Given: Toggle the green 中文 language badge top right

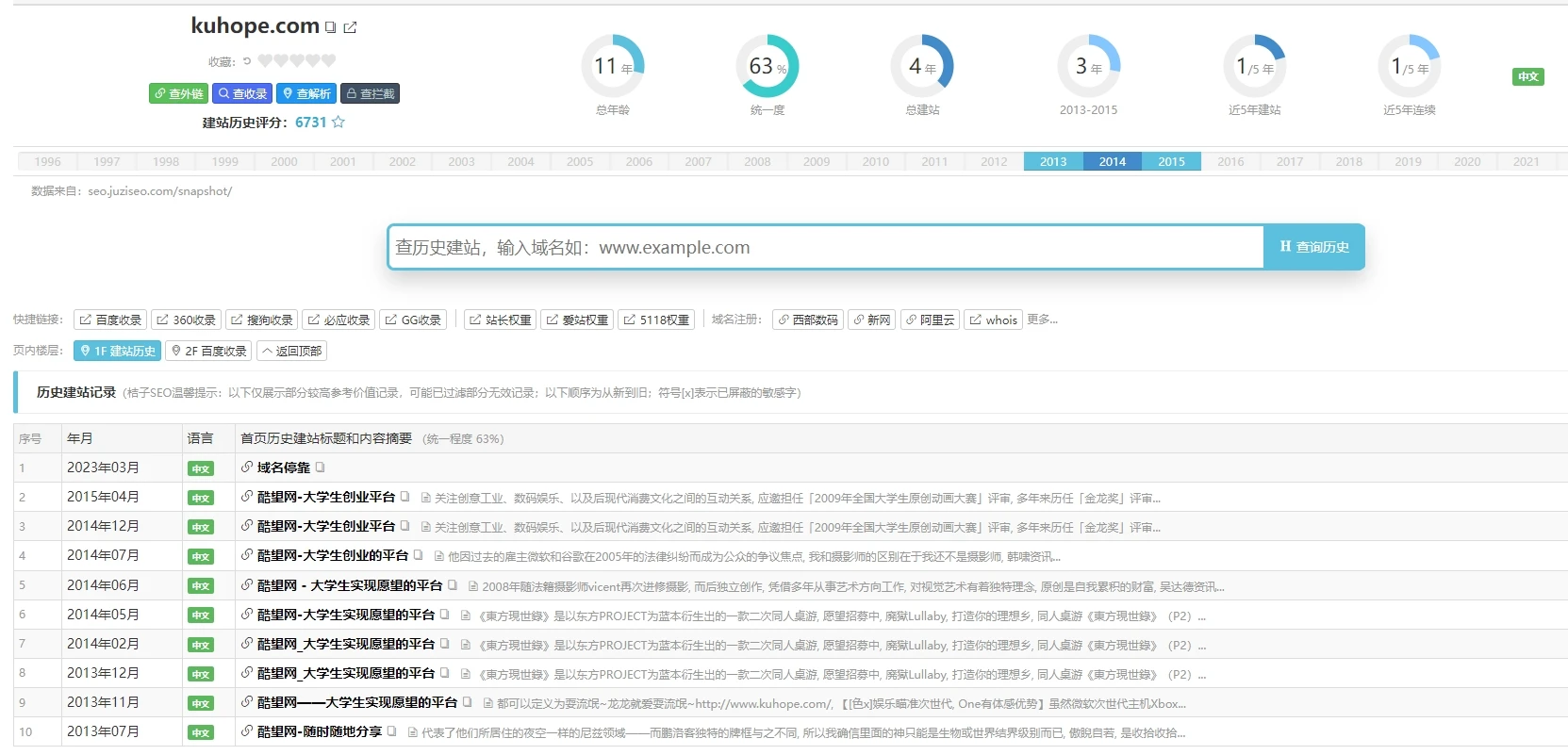Looking at the screenshot, I should (1527, 76).
